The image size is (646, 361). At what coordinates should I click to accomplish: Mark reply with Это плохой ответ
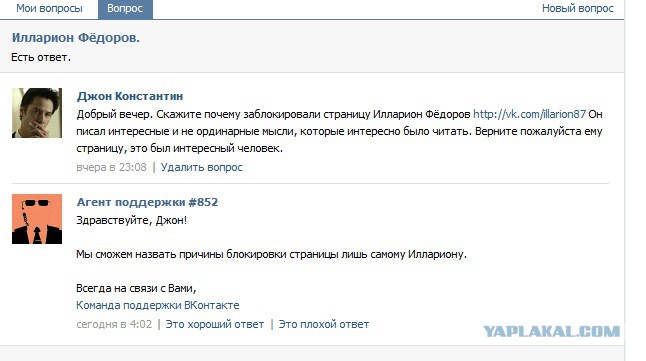coord(324,324)
